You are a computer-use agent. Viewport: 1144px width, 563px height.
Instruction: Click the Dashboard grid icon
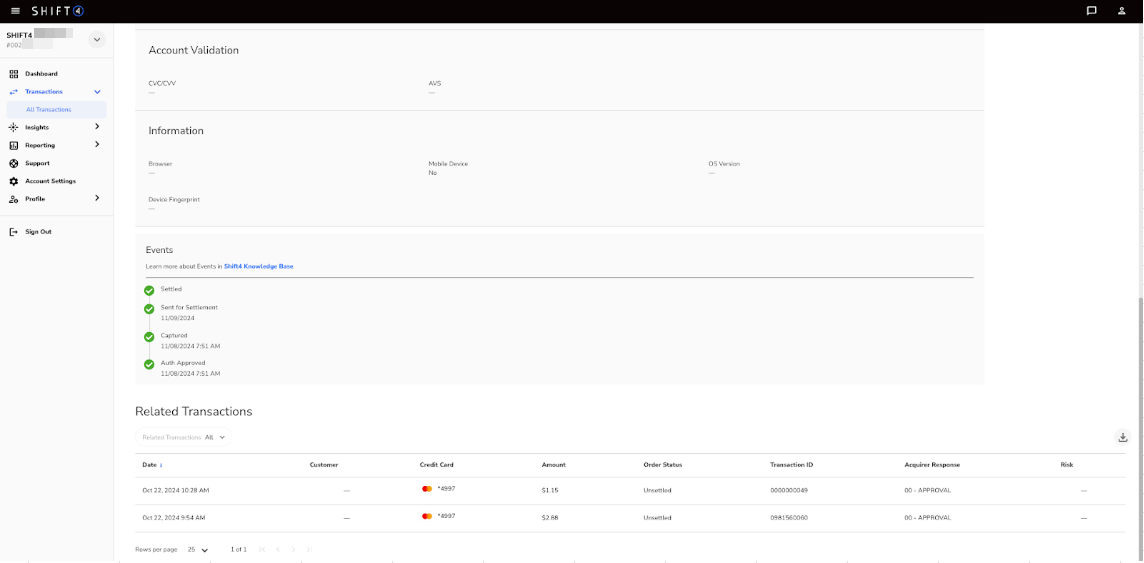(x=14, y=74)
